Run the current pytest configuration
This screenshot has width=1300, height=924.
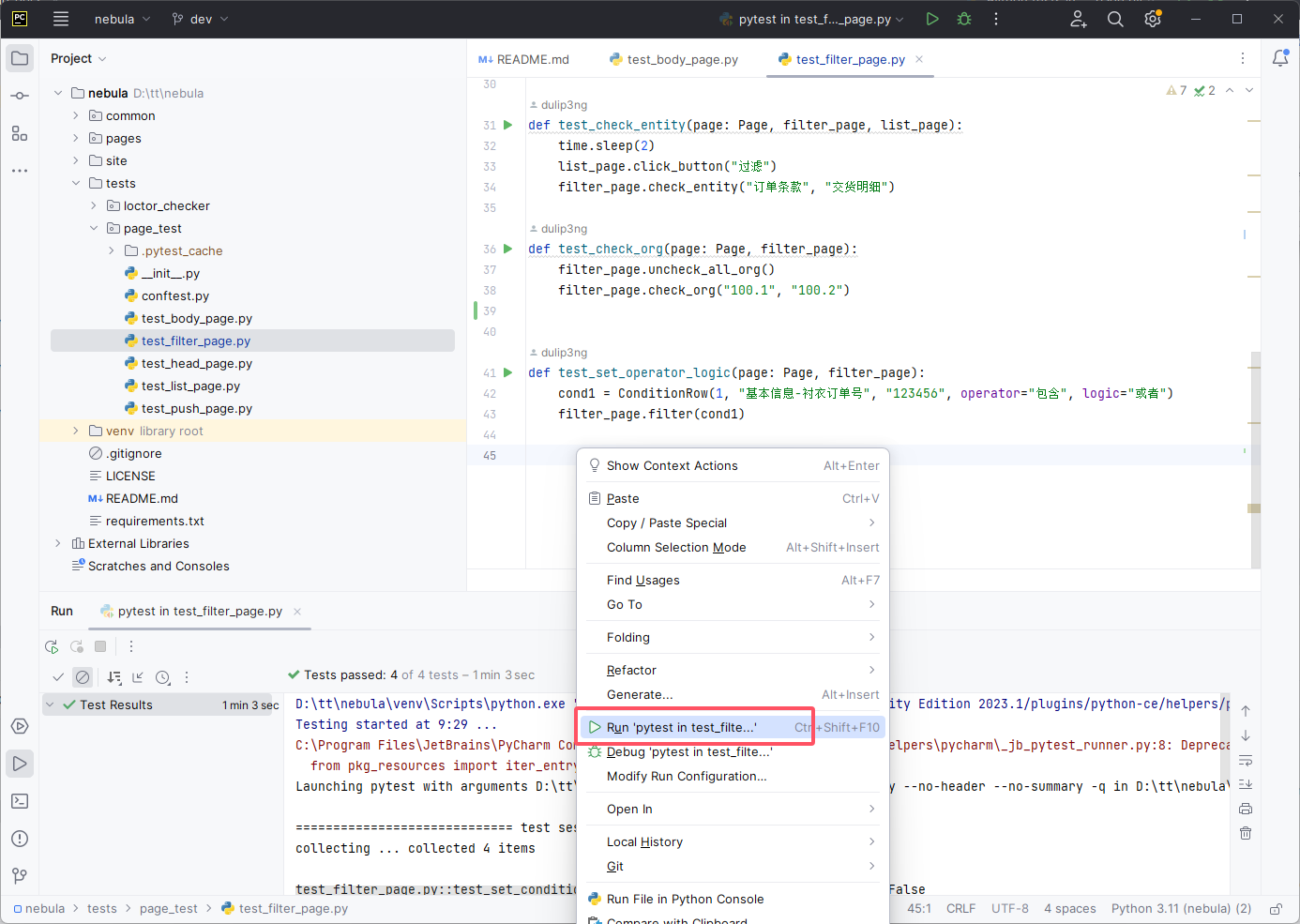pyautogui.click(x=931, y=19)
